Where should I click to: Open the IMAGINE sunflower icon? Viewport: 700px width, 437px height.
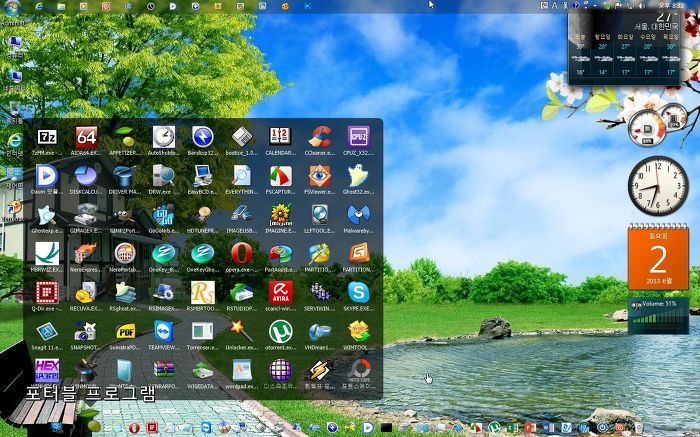[281, 215]
